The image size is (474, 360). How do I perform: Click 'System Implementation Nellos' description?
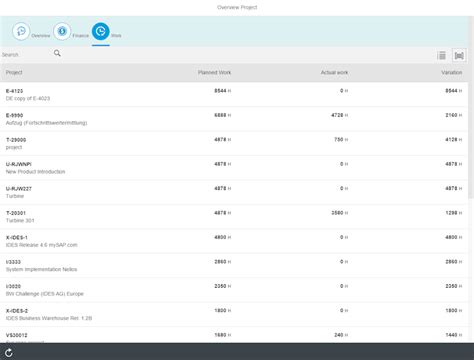[x=41, y=269]
